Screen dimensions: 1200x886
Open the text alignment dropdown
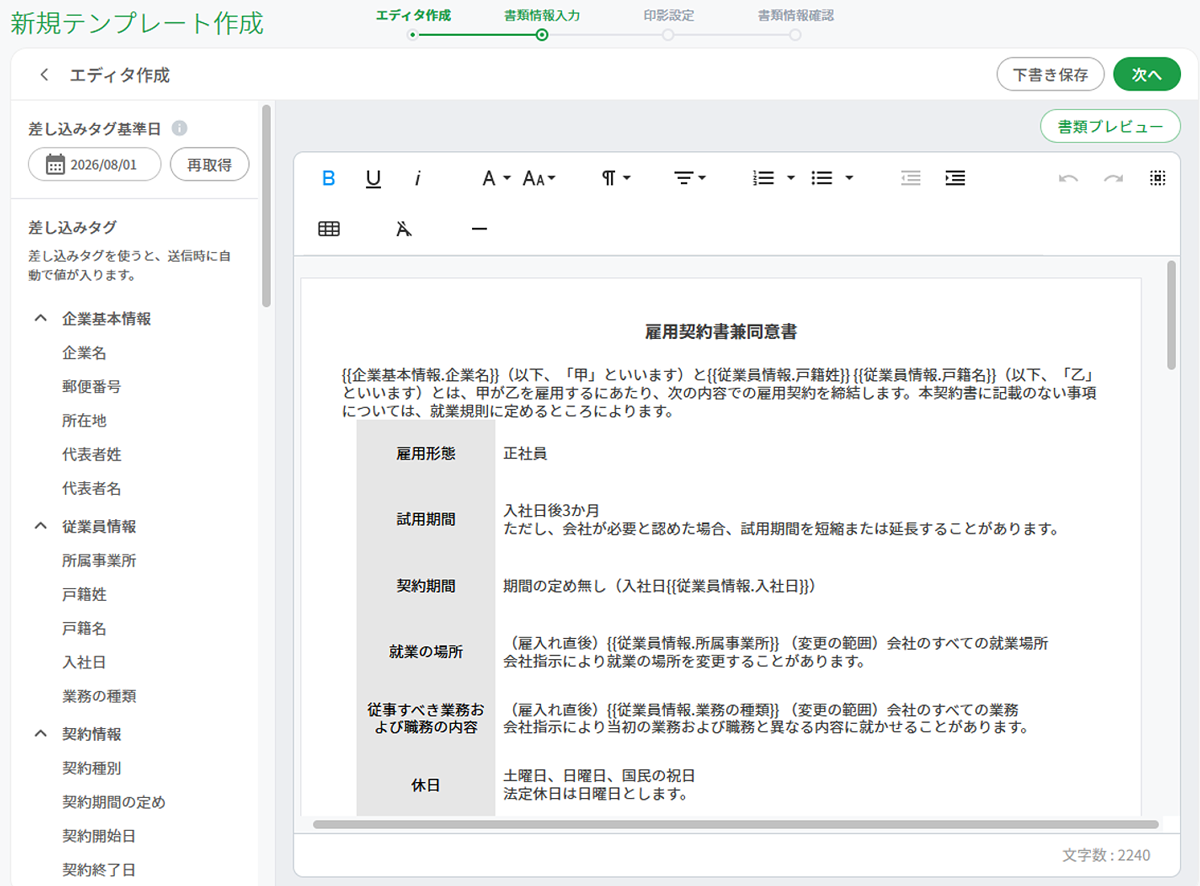pyautogui.click(x=689, y=178)
